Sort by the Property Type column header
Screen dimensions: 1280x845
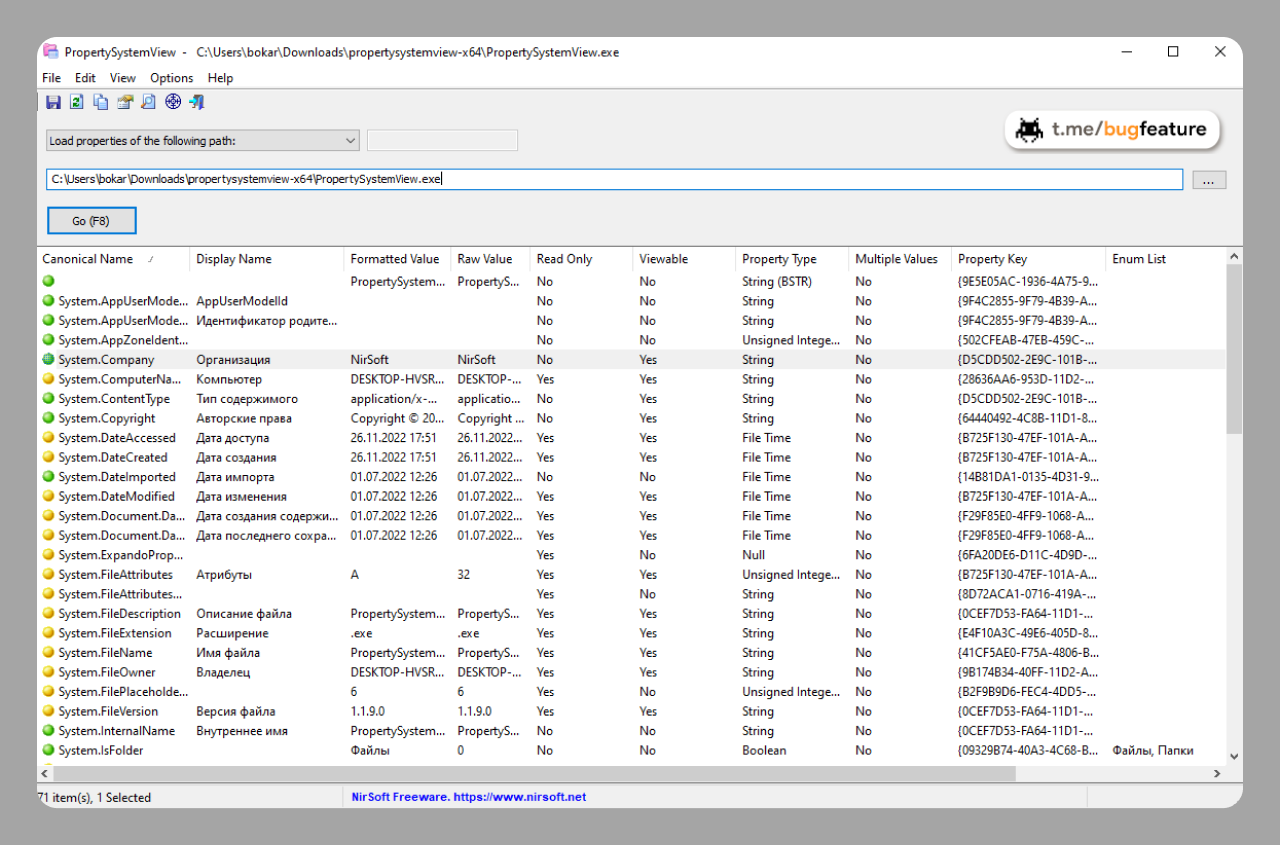(x=792, y=259)
